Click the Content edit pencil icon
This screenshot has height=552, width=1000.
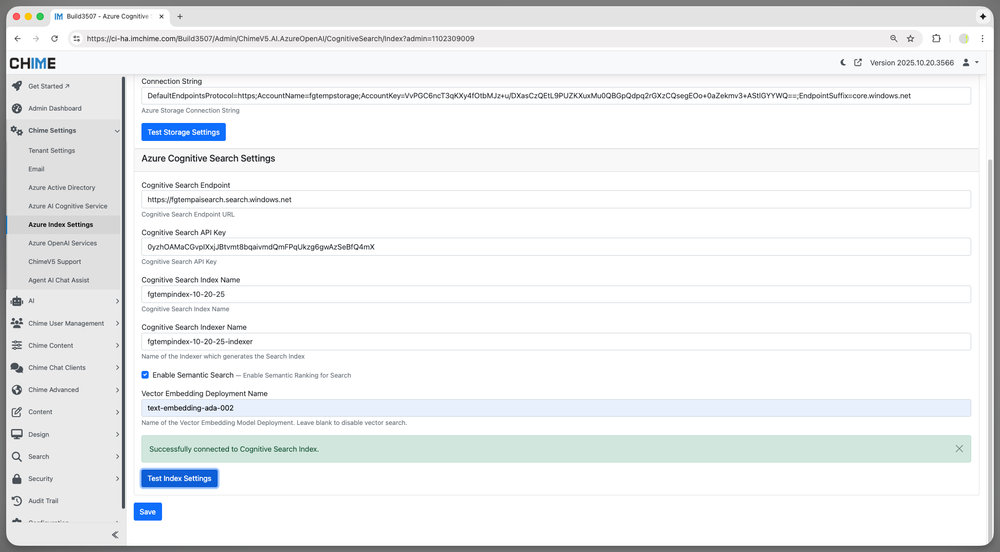click(x=17, y=412)
